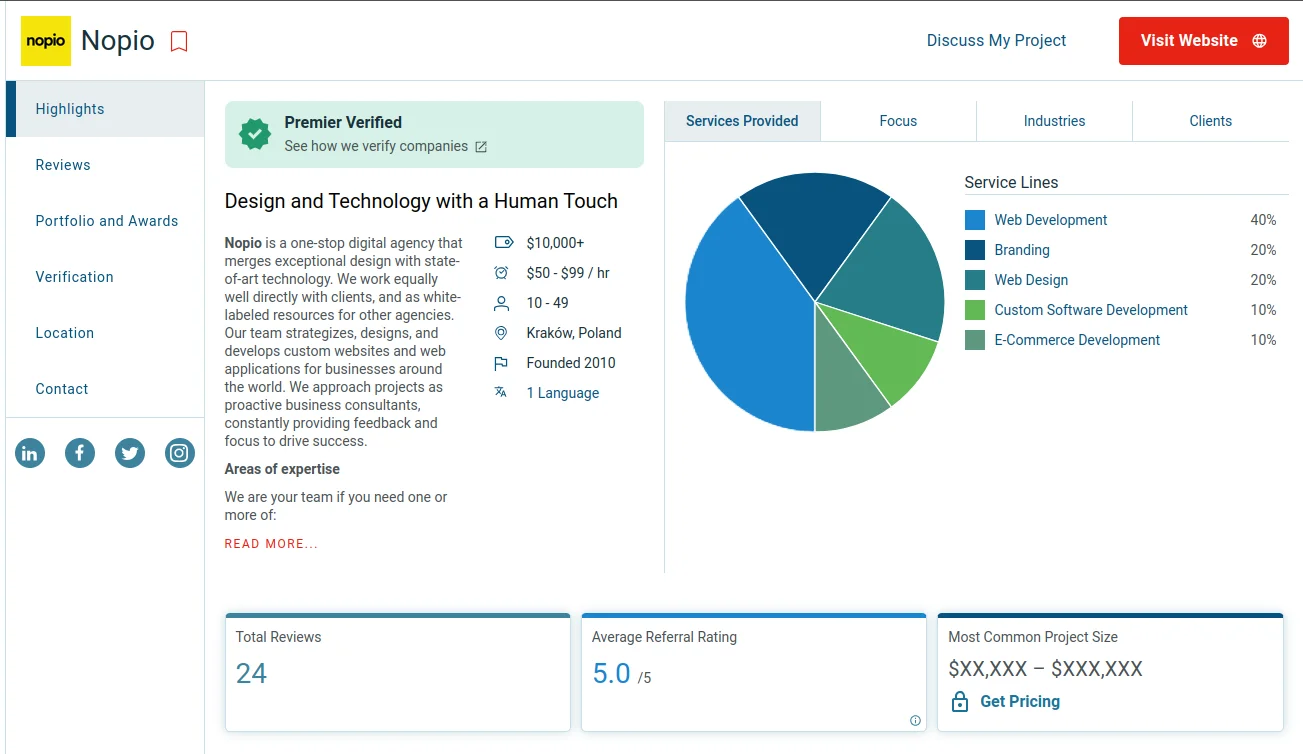
Task: Click the $50 - $99 / hr rate
Action: (x=568, y=273)
